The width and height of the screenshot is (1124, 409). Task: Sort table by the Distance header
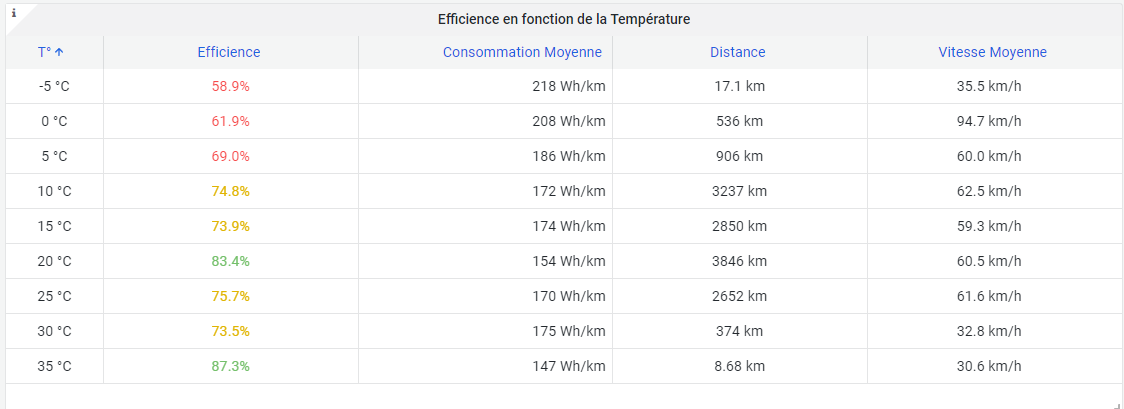738,52
